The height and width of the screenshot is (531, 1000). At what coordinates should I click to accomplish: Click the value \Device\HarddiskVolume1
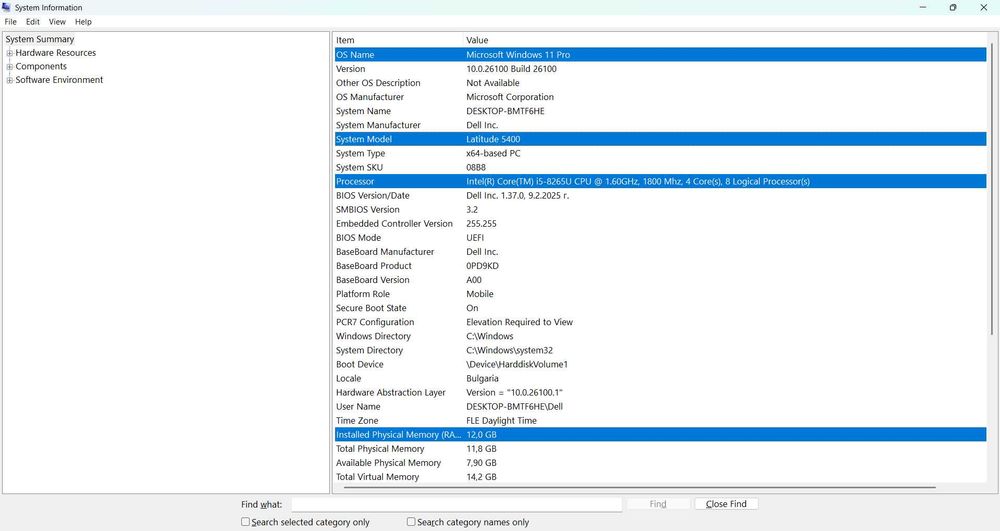point(517,365)
